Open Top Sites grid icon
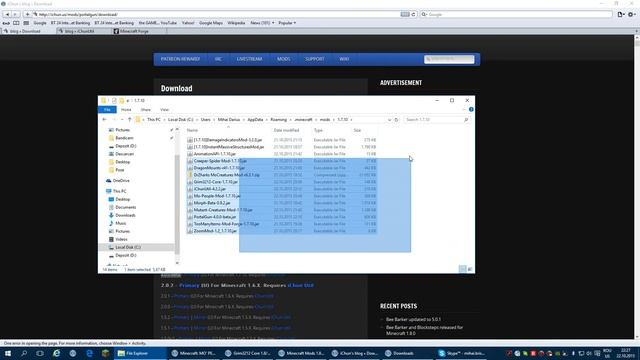The height and width of the screenshot is (360, 640). [26, 23]
